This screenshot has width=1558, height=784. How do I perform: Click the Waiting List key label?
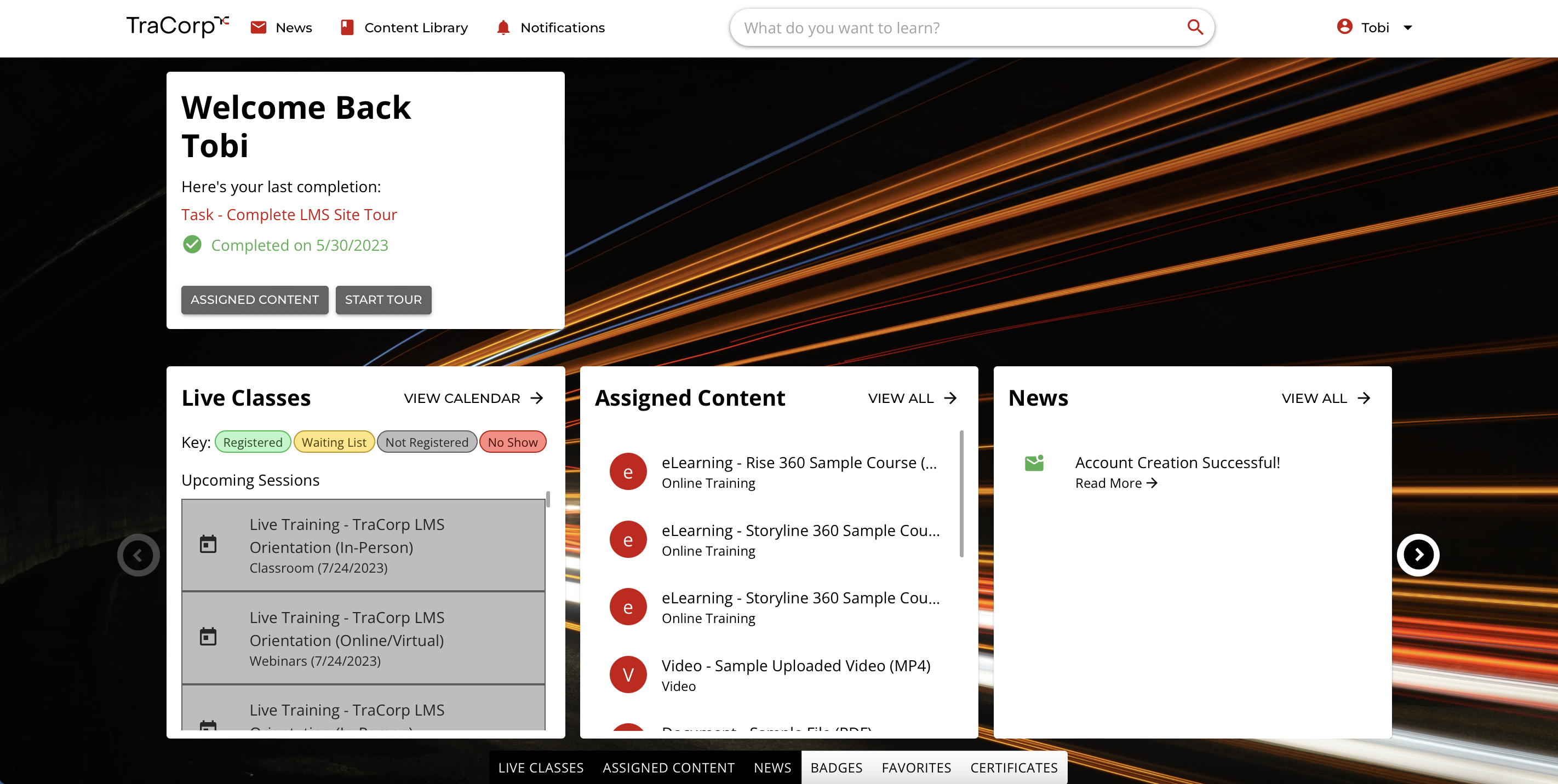(334, 442)
